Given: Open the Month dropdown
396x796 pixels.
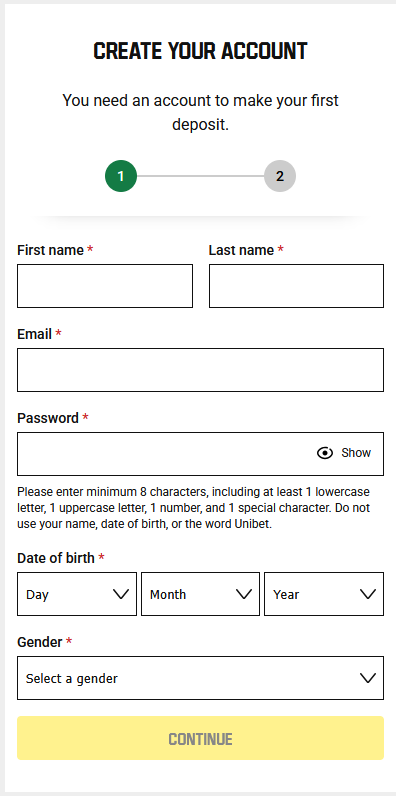Looking at the screenshot, I should (x=200, y=594).
